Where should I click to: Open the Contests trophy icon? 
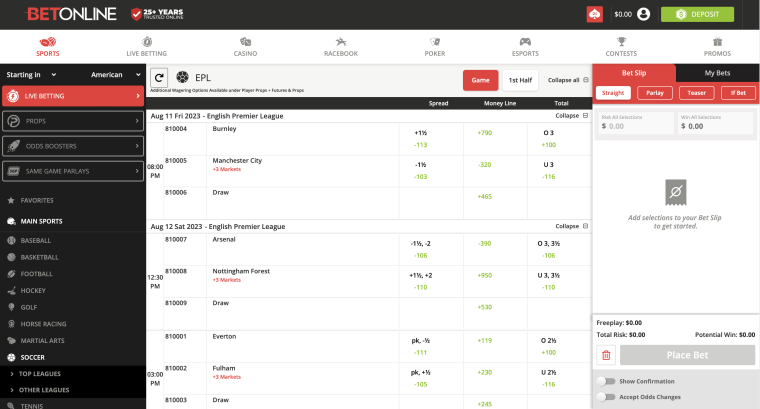point(621,42)
